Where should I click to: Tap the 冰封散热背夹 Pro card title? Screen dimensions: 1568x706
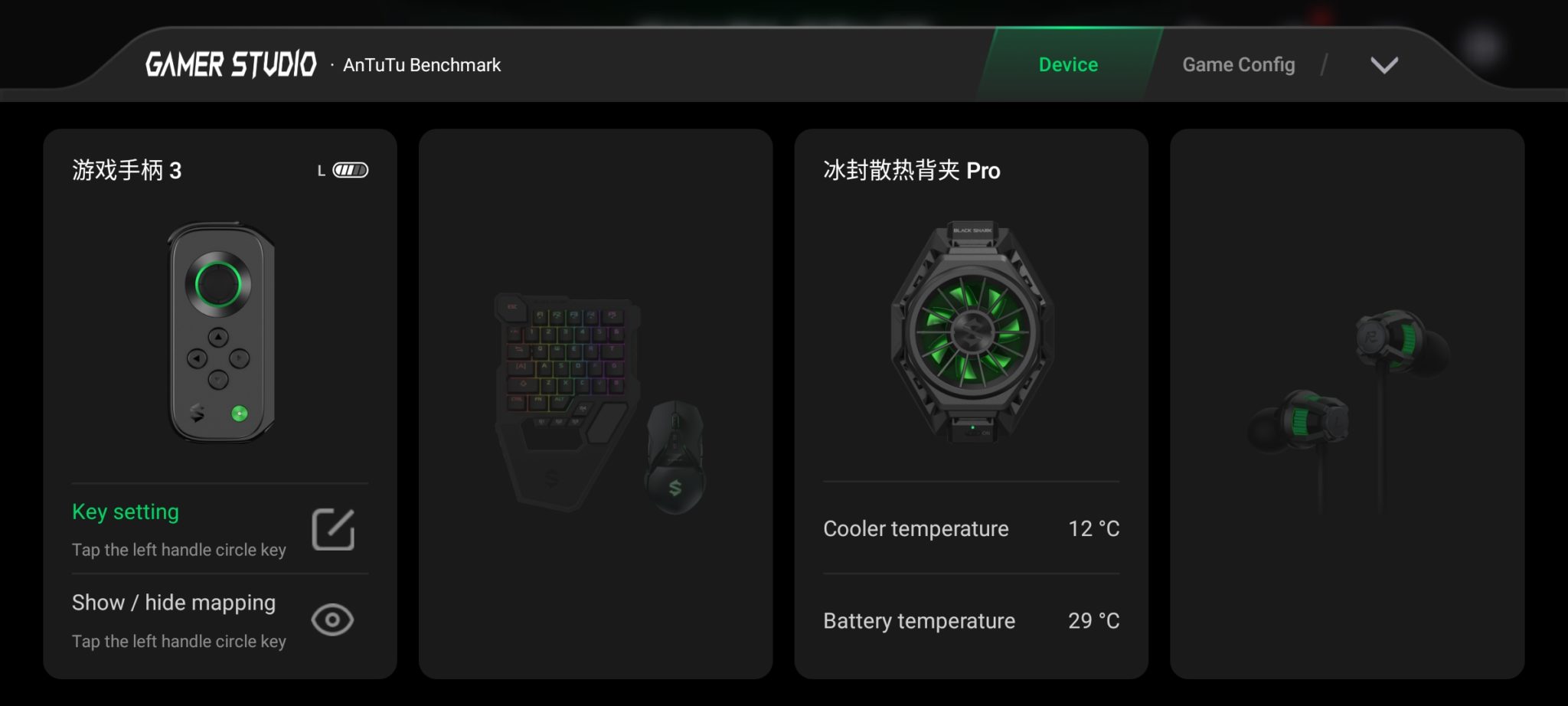click(912, 170)
